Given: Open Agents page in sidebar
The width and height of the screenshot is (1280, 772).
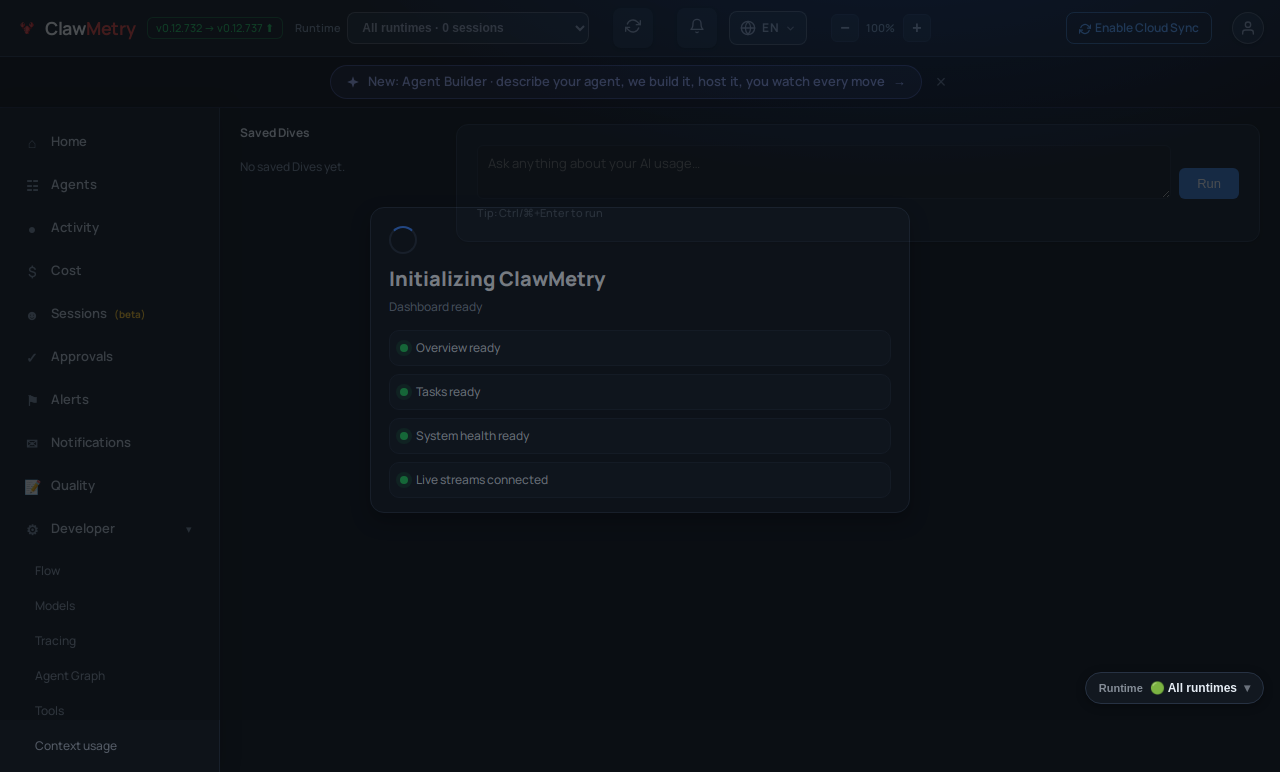Looking at the screenshot, I should pos(110,185).
